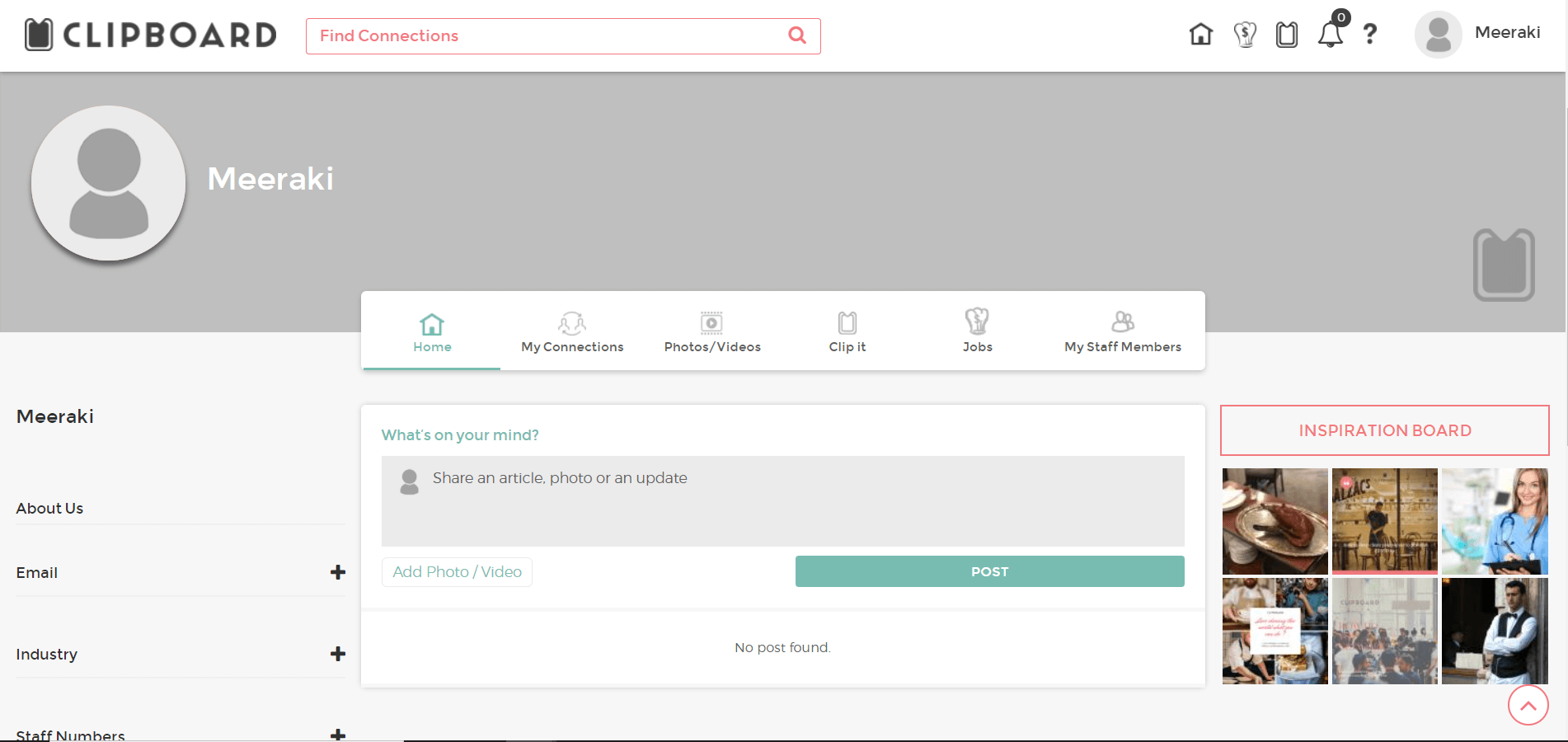Open the Photos/Videos tab
The height and width of the screenshot is (742, 1568).
pos(712,332)
